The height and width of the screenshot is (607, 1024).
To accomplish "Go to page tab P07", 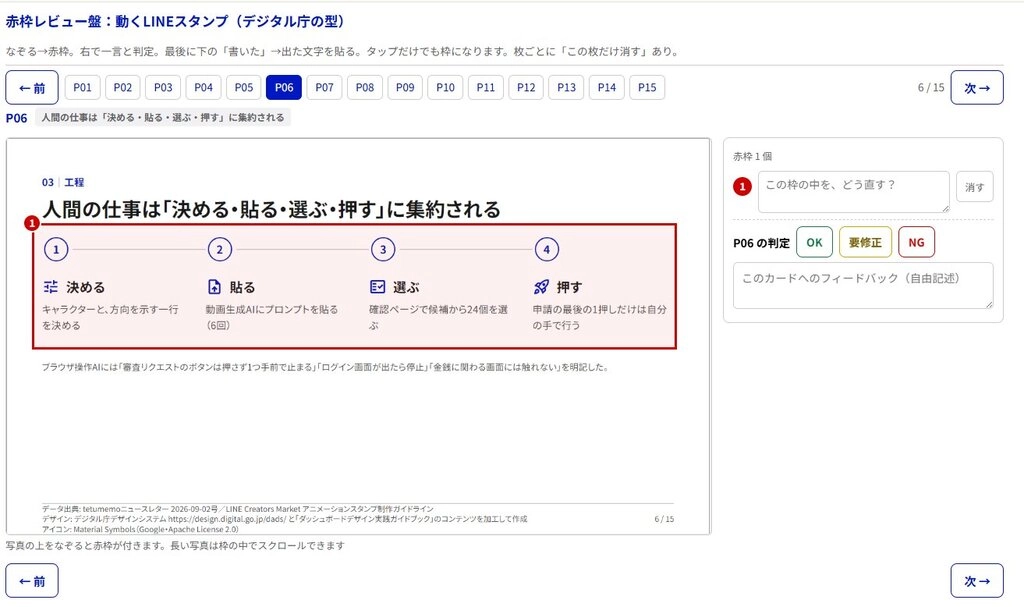I will click(x=325, y=88).
